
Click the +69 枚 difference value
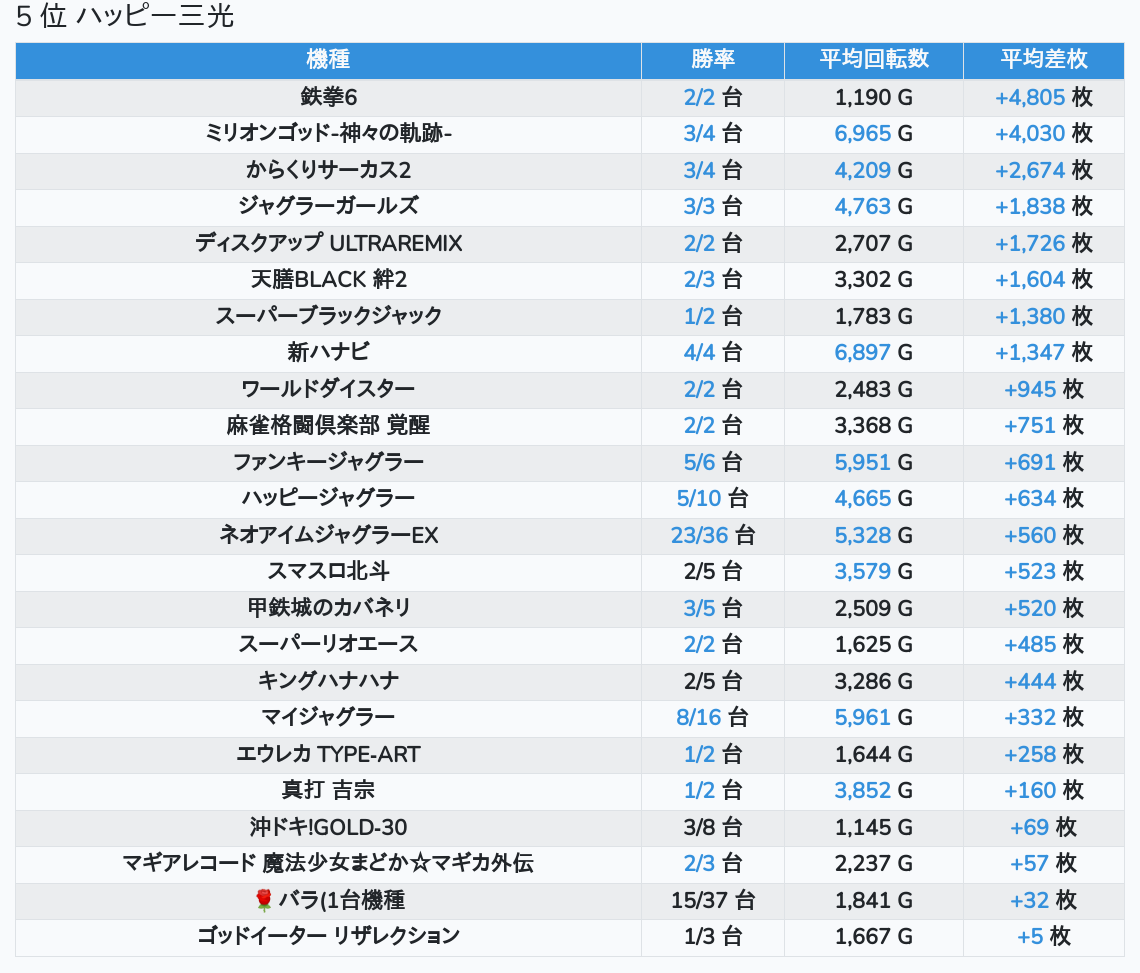(x=1043, y=828)
